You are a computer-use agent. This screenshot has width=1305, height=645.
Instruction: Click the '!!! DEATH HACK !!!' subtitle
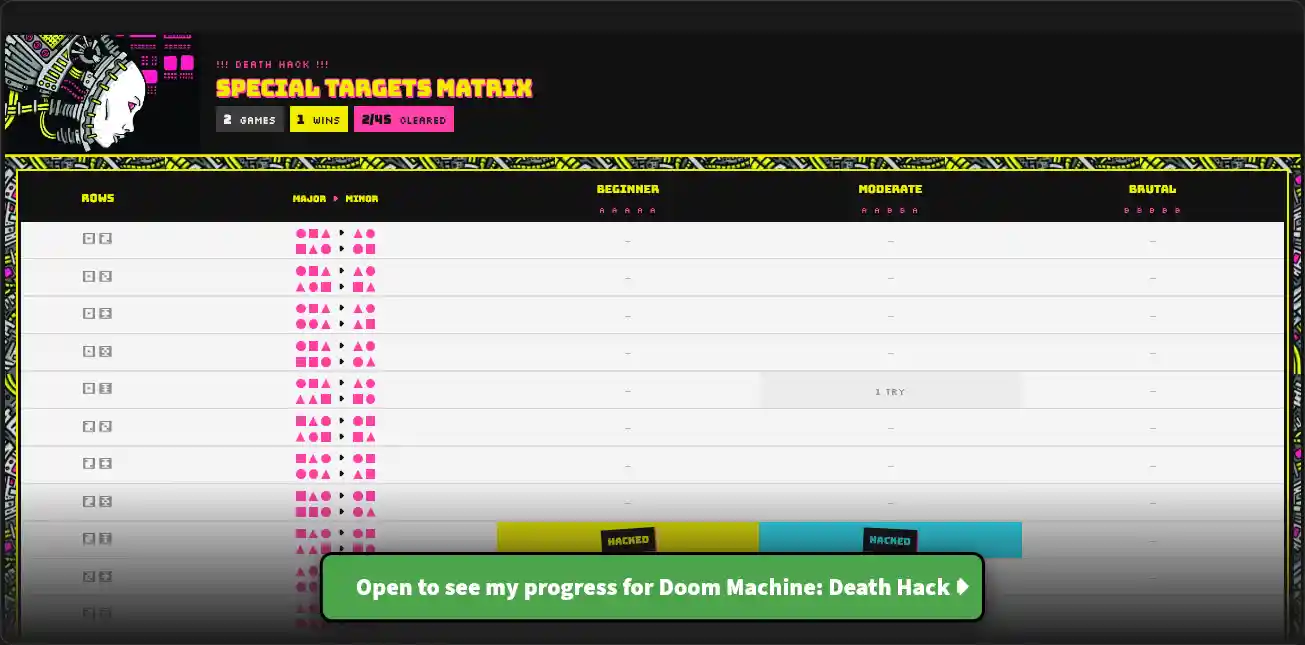click(x=273, y=64)
